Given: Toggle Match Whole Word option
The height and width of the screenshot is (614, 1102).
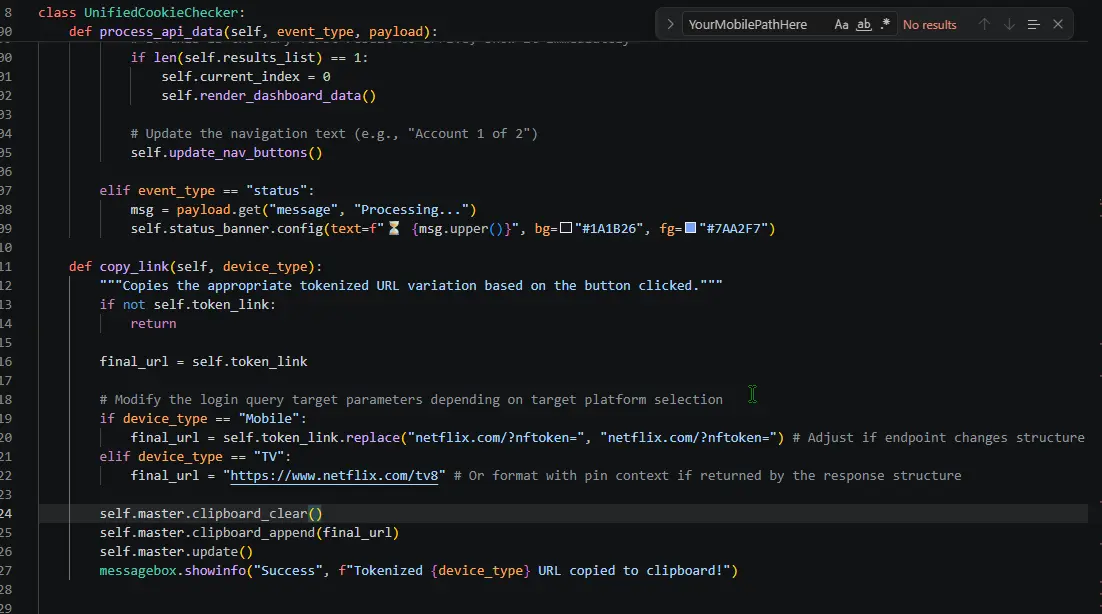Looking at the screenshot, I should click(864, 25).
